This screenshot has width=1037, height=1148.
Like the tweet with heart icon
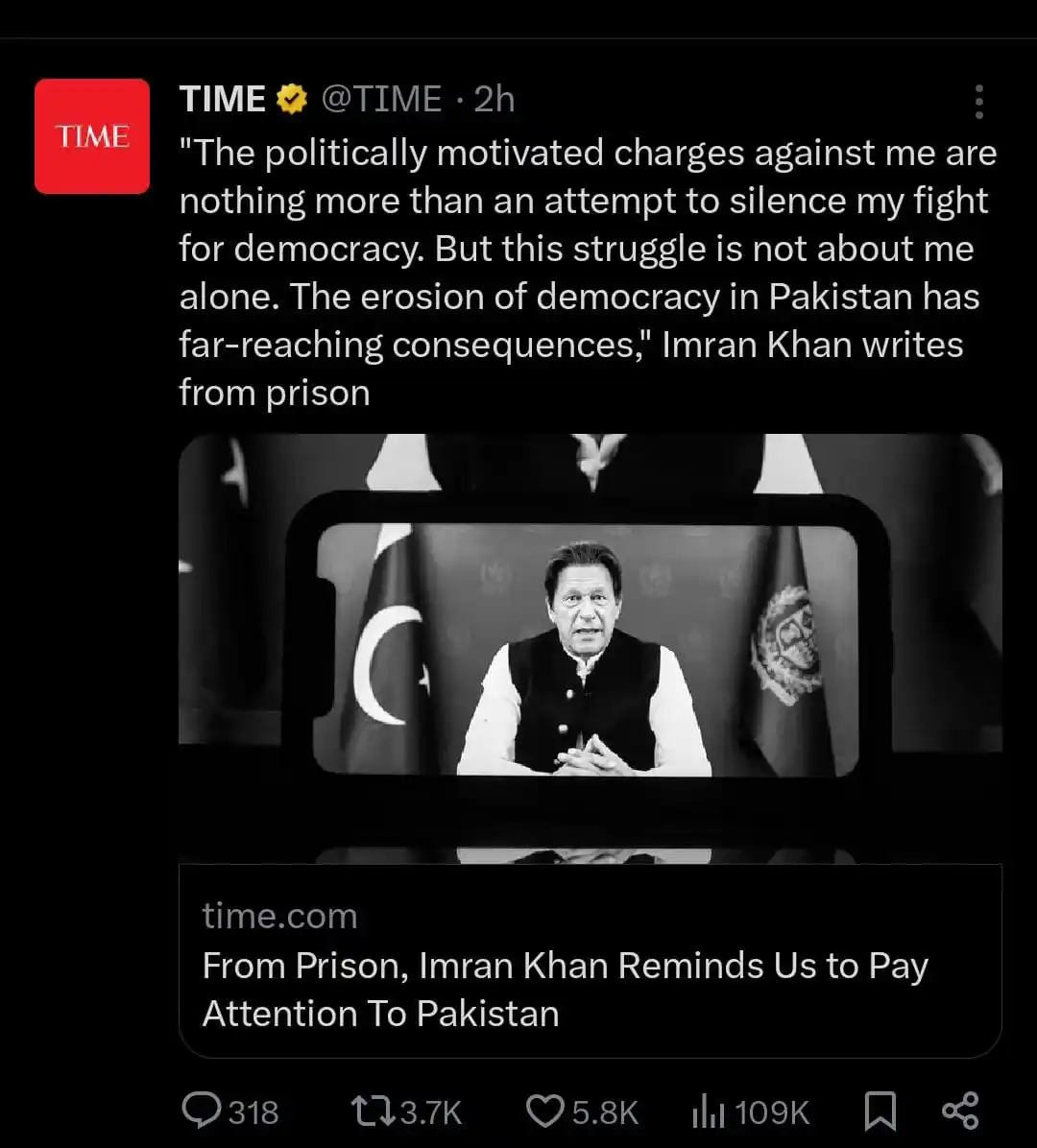coord(544,1112)
